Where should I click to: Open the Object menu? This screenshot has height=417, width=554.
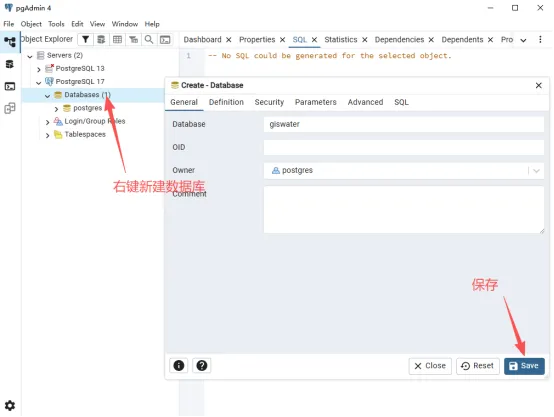(x=31, y=24)
